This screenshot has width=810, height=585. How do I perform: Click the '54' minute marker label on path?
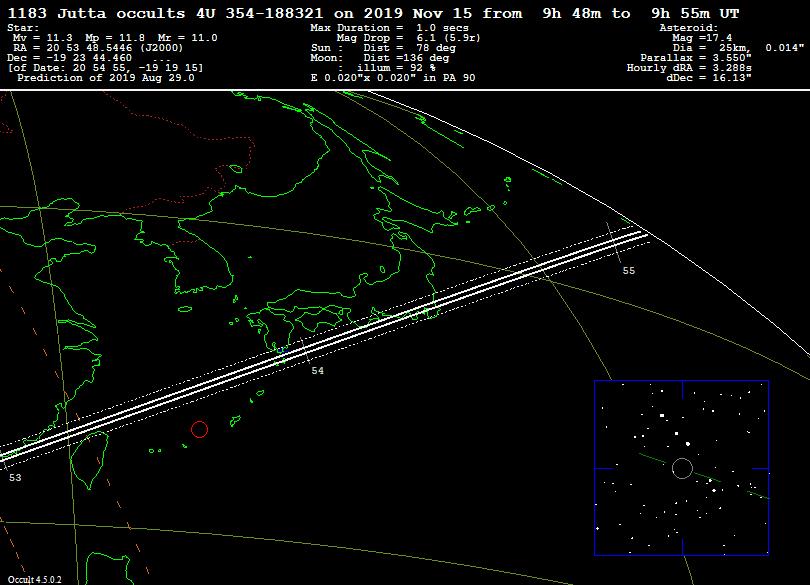[x=318, y=371]
